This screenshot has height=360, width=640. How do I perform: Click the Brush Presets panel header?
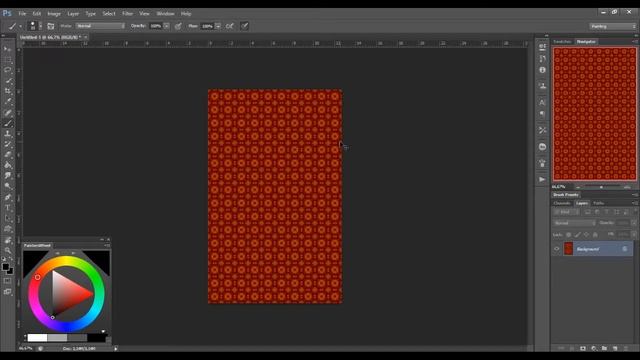point(566,195)
